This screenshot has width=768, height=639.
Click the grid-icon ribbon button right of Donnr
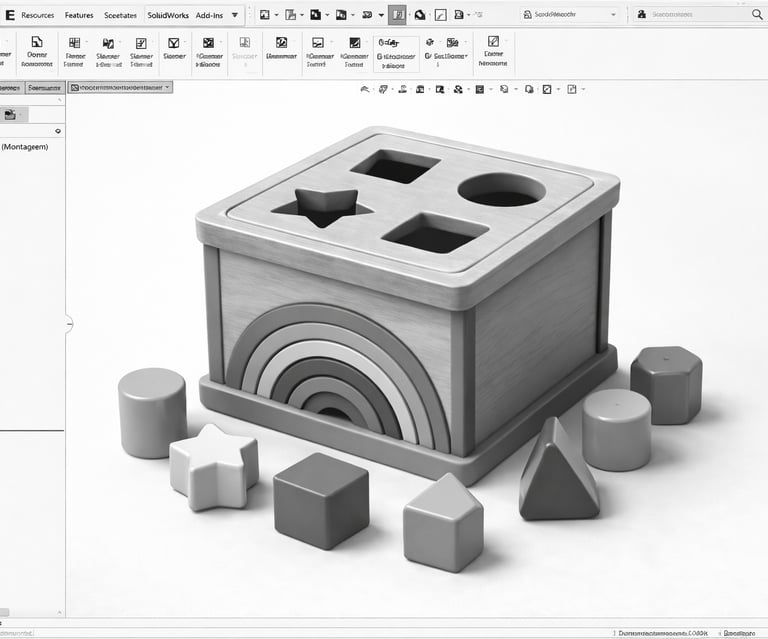coord(74,53)
